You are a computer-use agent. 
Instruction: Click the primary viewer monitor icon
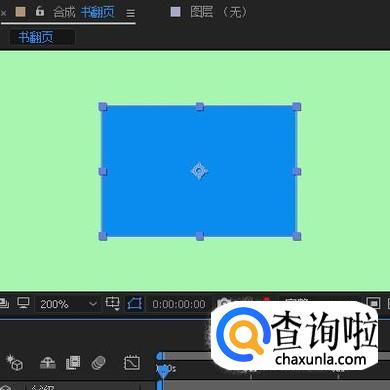[x=23, y=303]
